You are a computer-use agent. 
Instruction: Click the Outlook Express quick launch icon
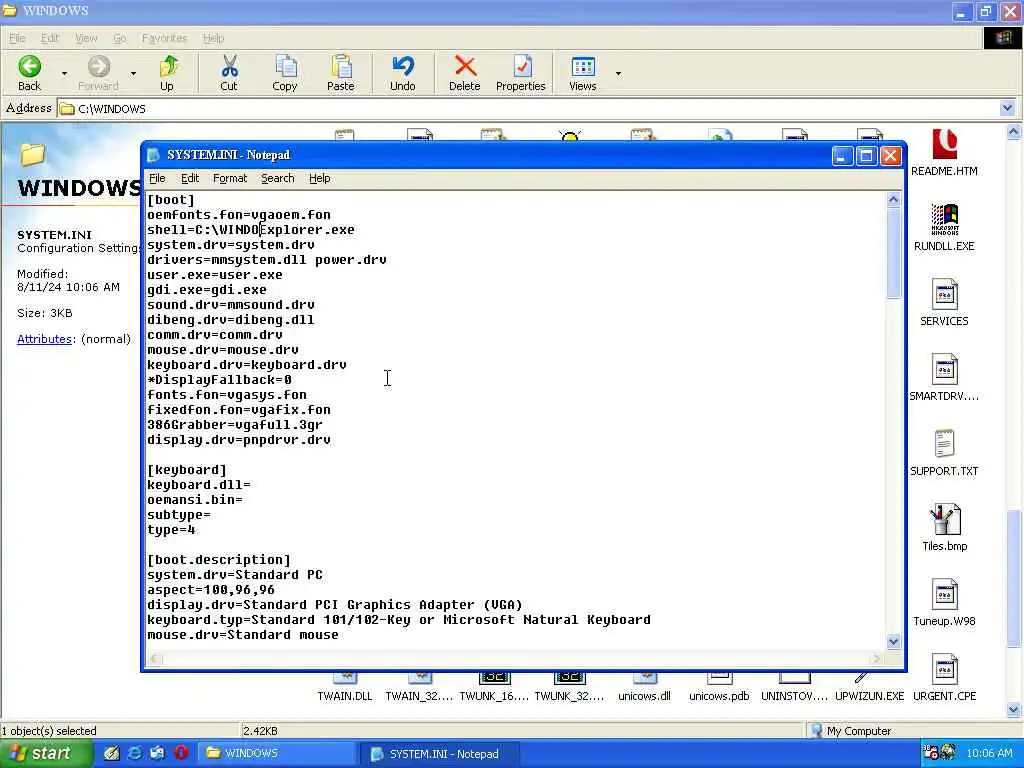pyautogui.click(x=157, y=753)
